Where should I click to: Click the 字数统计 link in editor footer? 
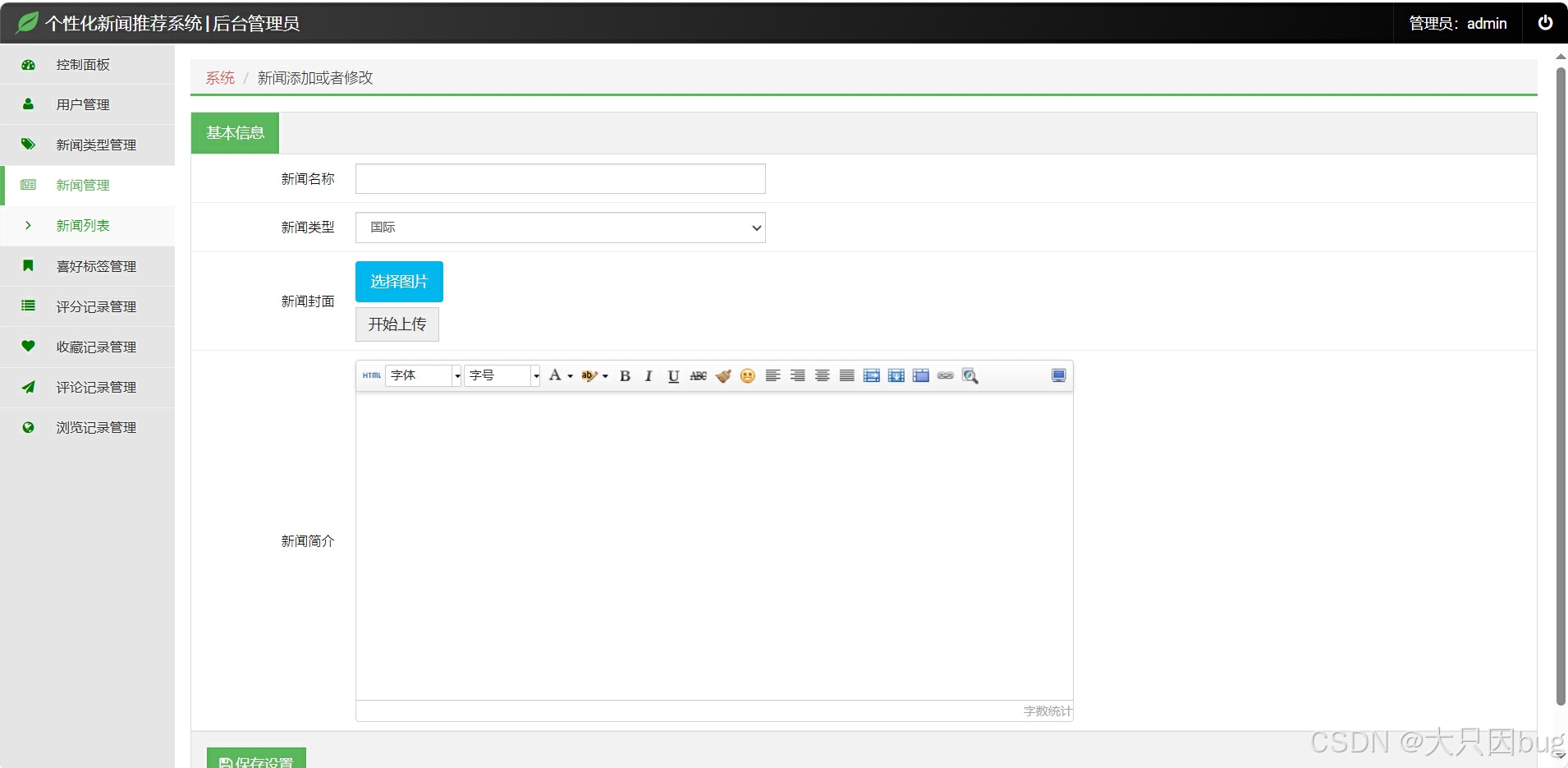click(1048, 711)
